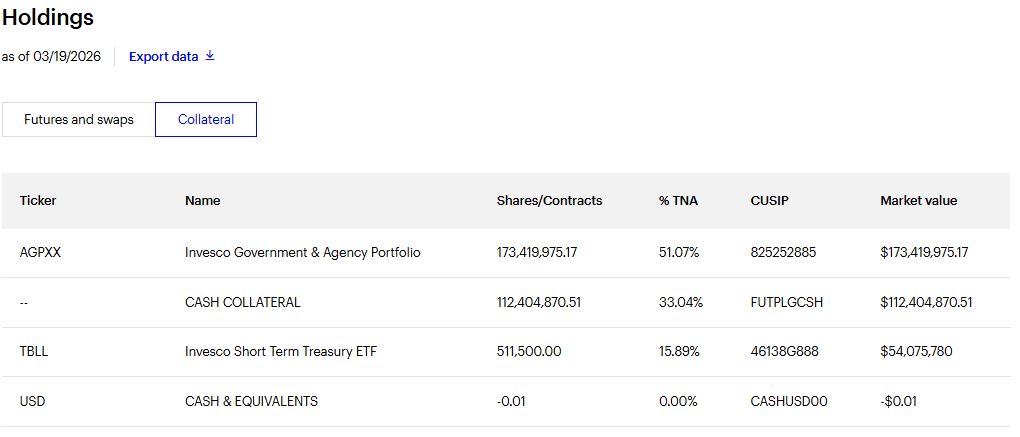
Task: Select the TBLL ticker cell
Action: pyautogui.click(x=35, y=351)
